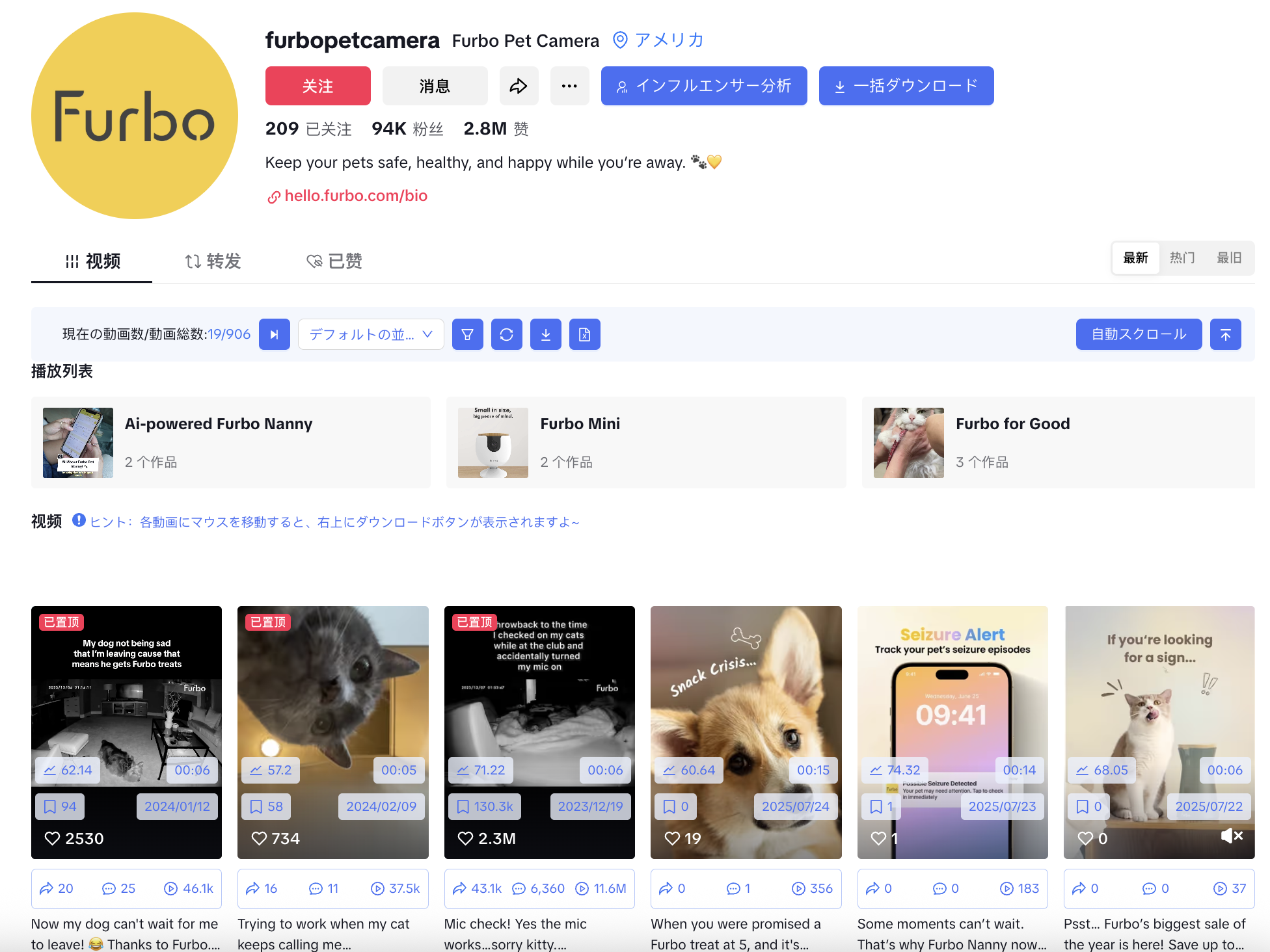Open the three-dot more options menu
The image size is (1270, 952).
(569, 86)
